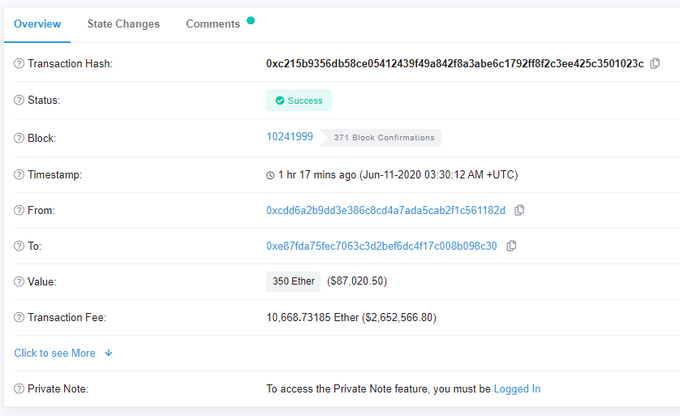Open the Comments tab

(213, 24)
